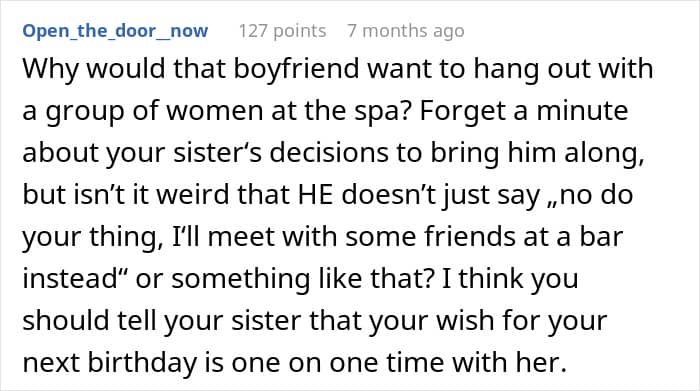Open the Open_the_door_now user profile

(x=115, y=31)
